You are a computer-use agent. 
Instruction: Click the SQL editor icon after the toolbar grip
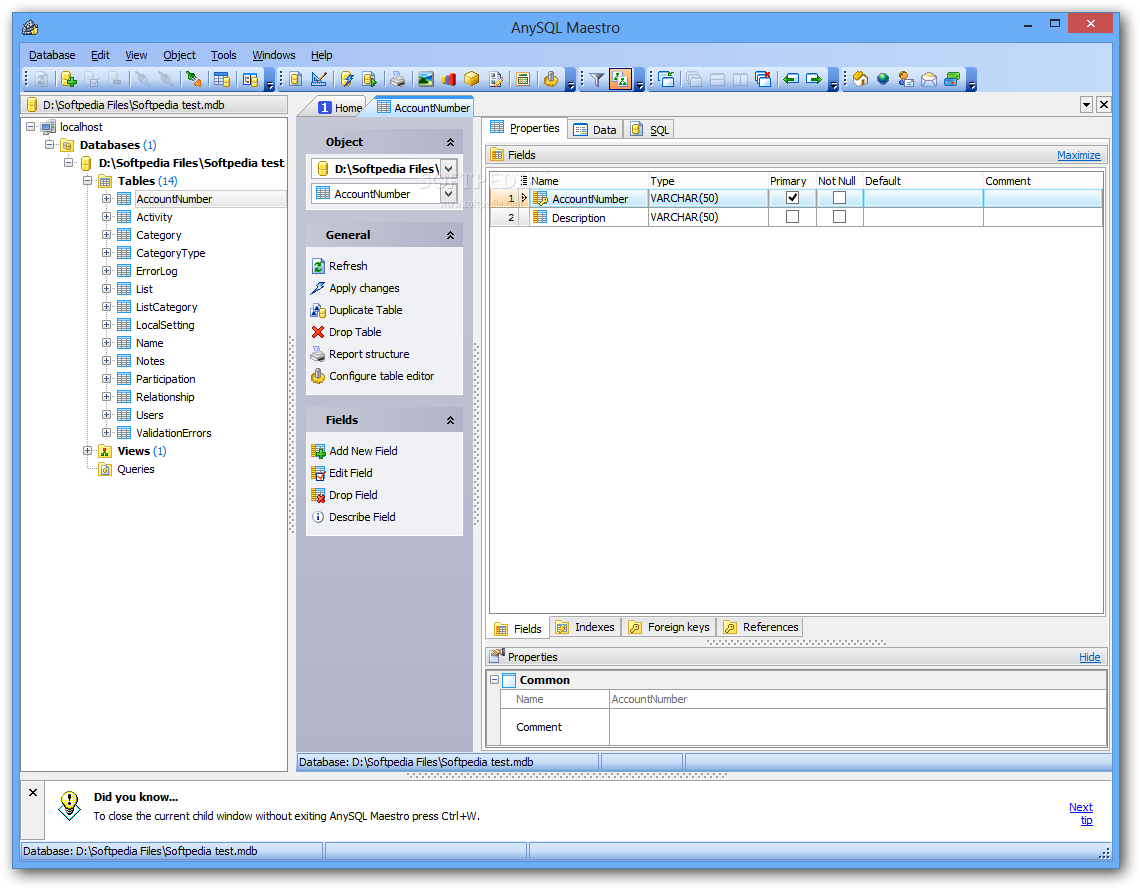295,79
